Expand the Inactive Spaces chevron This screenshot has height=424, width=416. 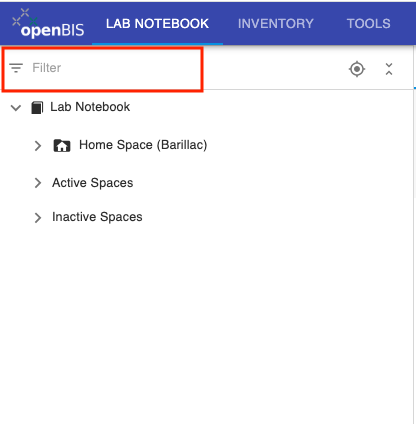coord(38,218)
